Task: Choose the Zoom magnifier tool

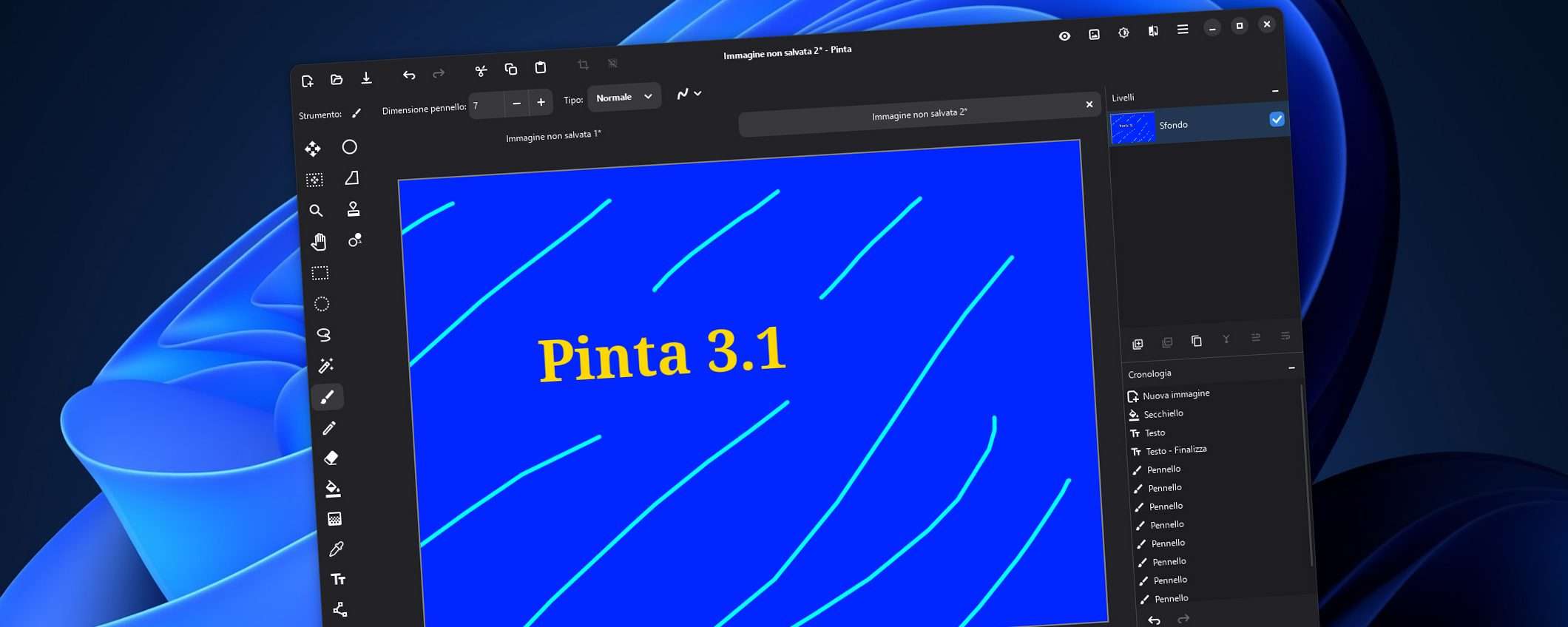Action: (x=316, y=211)
